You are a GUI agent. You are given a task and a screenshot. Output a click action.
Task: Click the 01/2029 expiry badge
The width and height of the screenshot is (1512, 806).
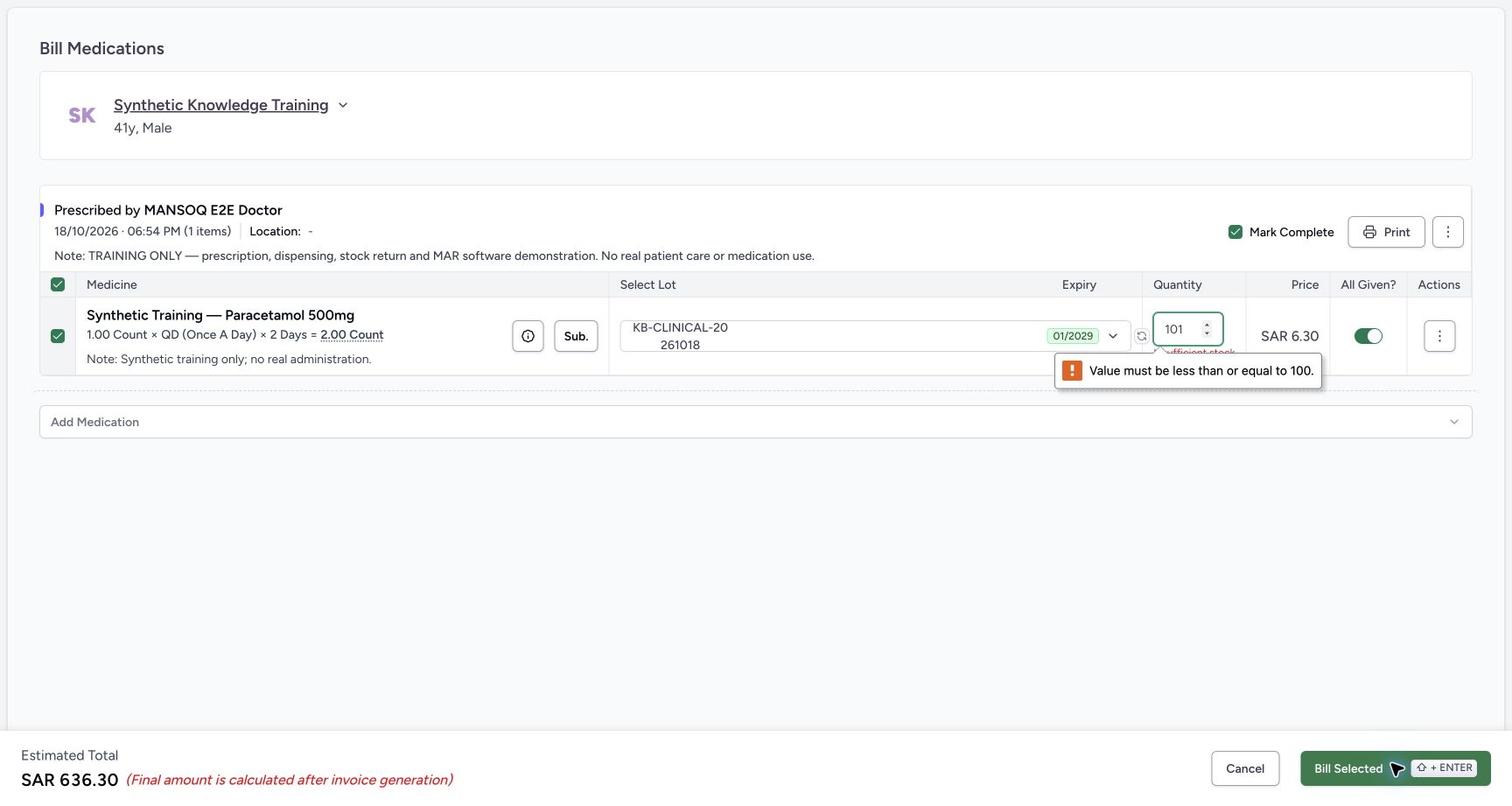pyautogui.click(x=1073, y=336)
